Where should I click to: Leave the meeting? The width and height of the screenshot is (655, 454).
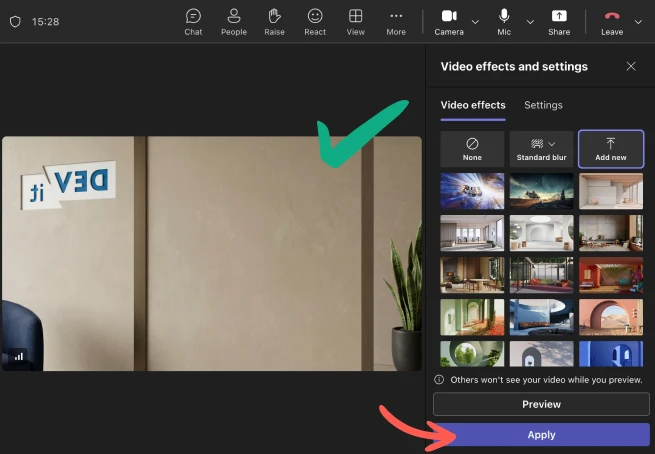click(x=612, y=22)
